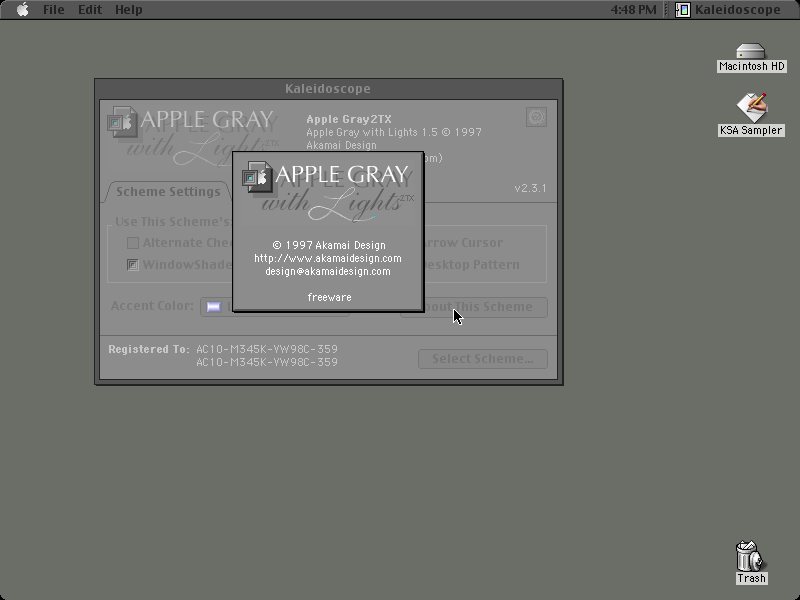Viewport: 800px width, 600px height.
Task: Click the "Registered To:" label
Action: click(x=148, y=349)
